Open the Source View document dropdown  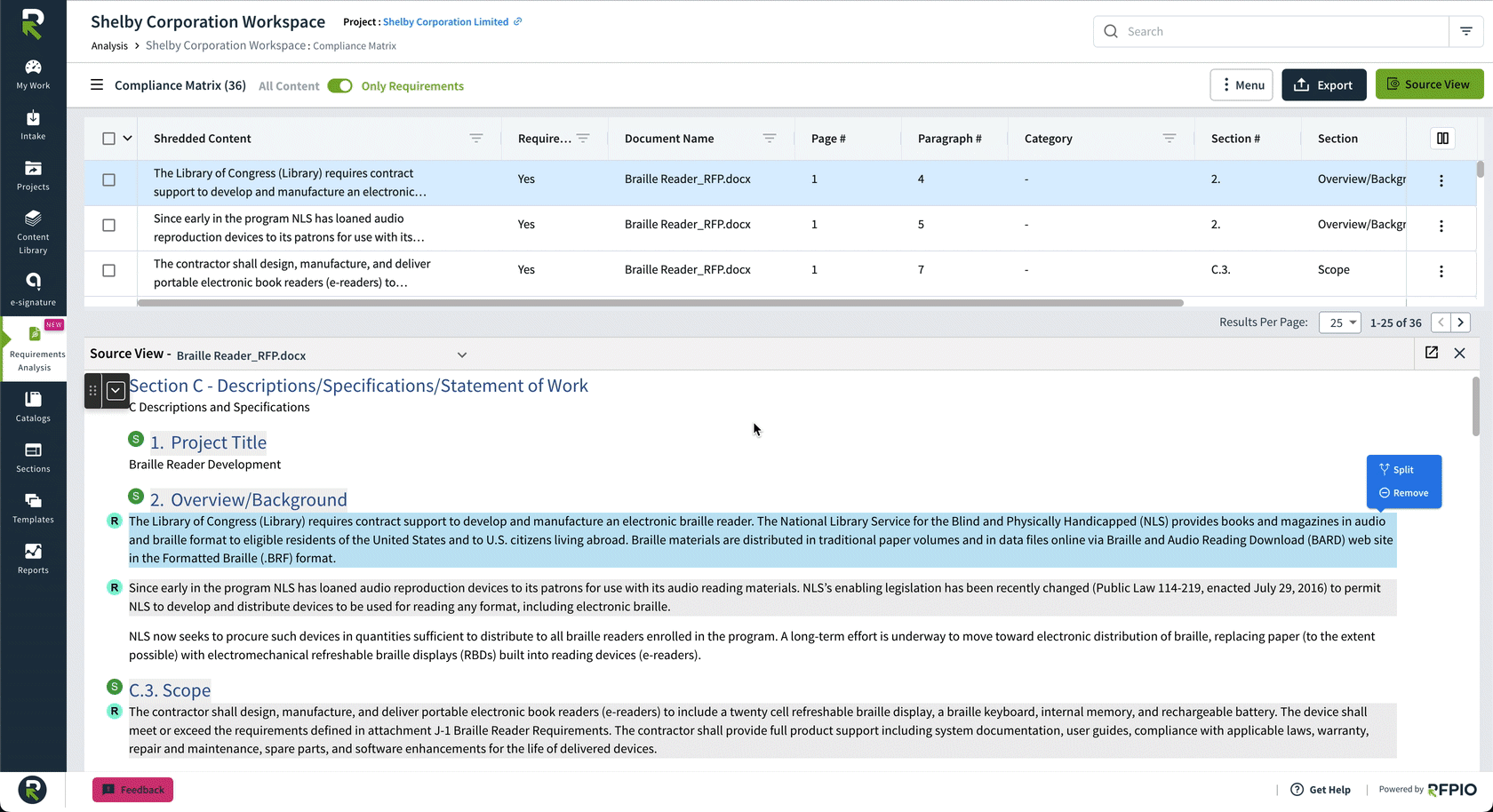[x=462, y=355]
